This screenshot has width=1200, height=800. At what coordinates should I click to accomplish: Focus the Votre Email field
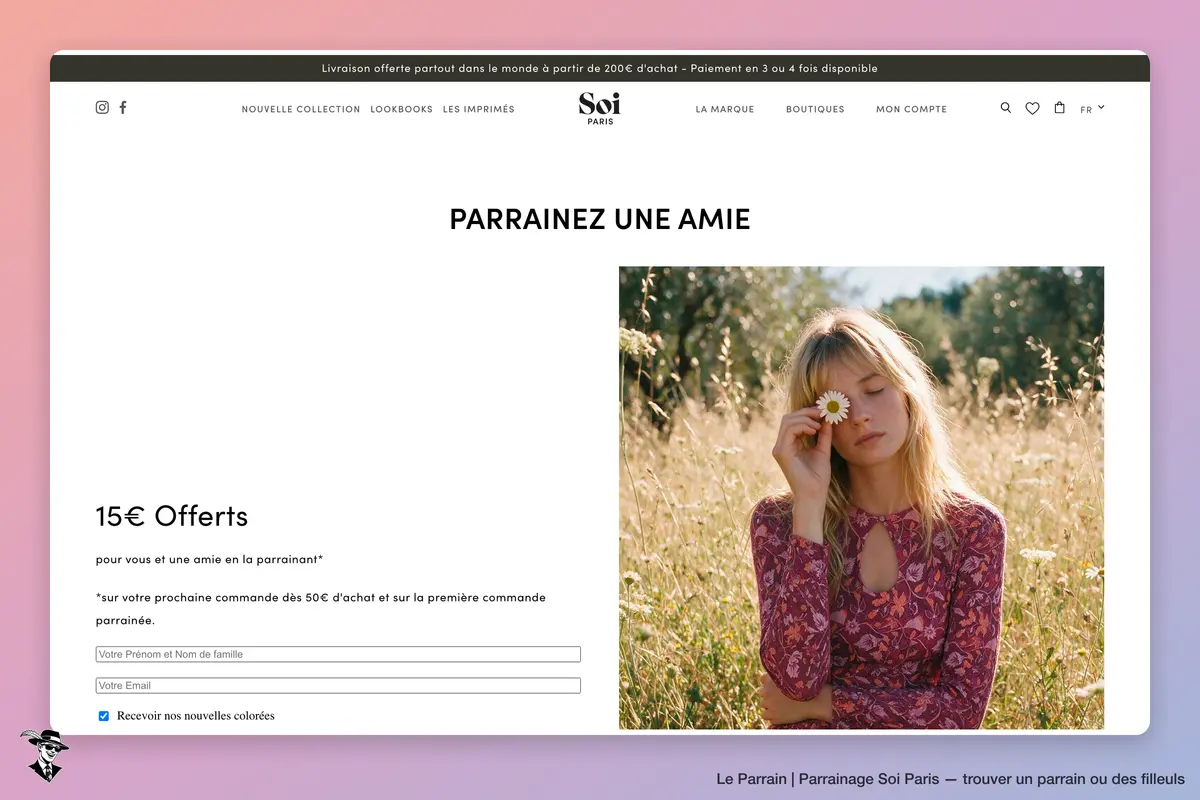click(x=338, y=686)
